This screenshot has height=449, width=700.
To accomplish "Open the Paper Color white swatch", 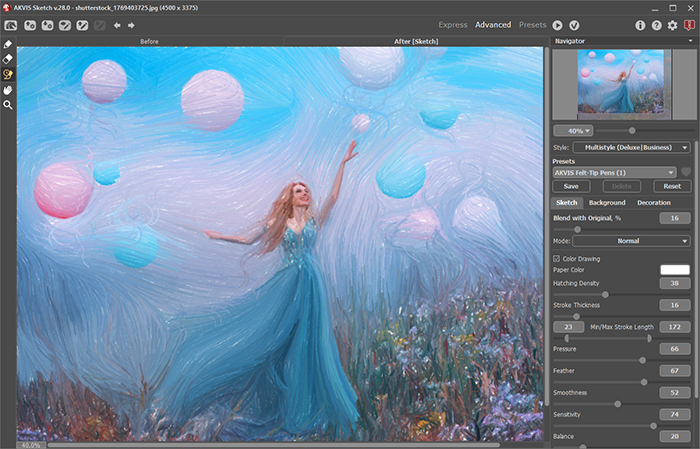I will tap(675, 269).
